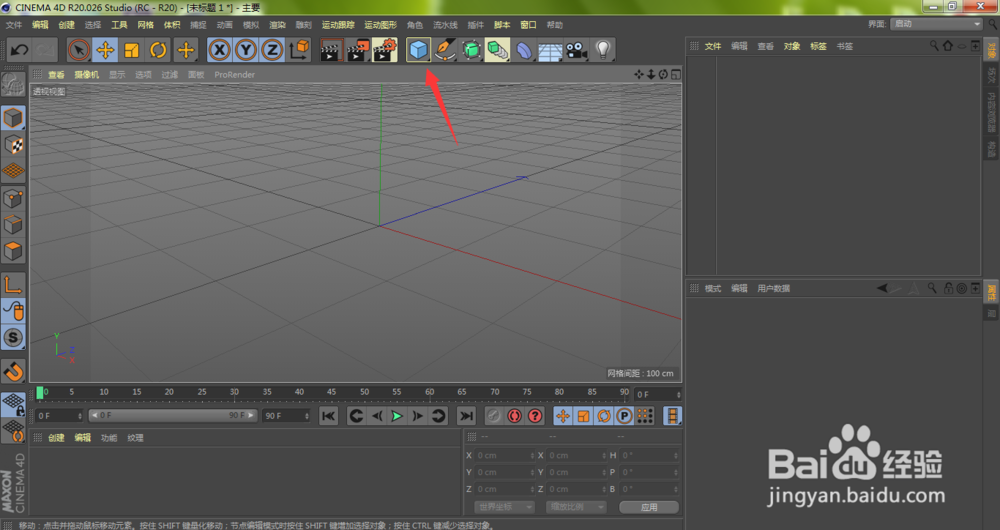
Task: Click the preview range slider bar
Action: (173, 415)
